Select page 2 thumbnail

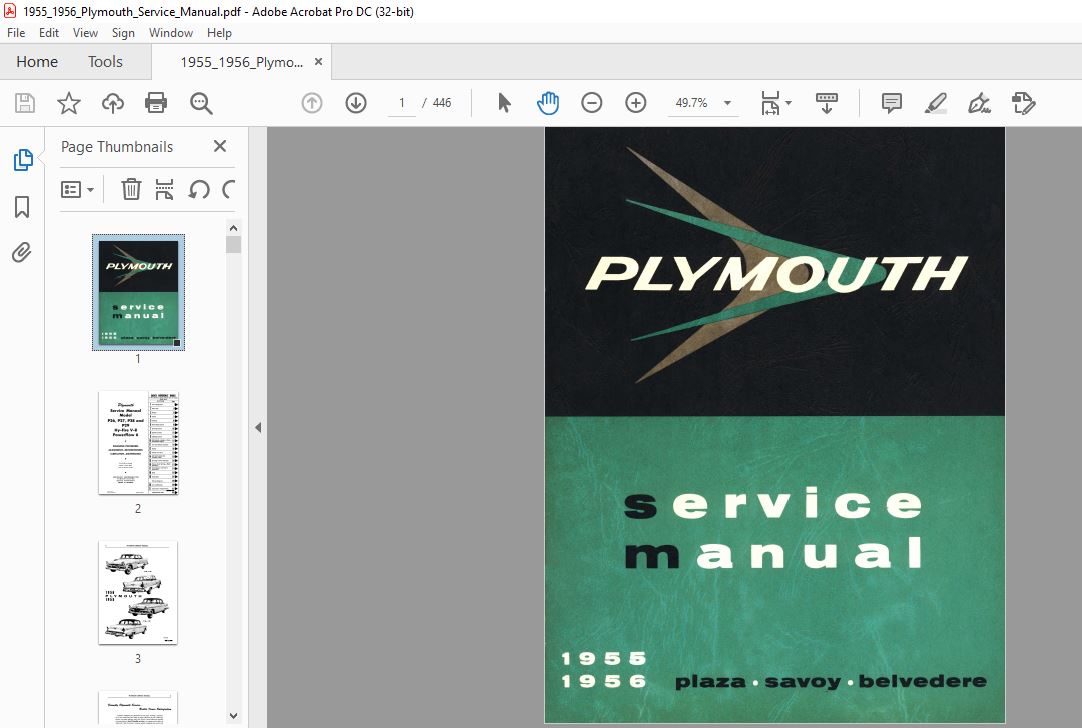(138, 443)
